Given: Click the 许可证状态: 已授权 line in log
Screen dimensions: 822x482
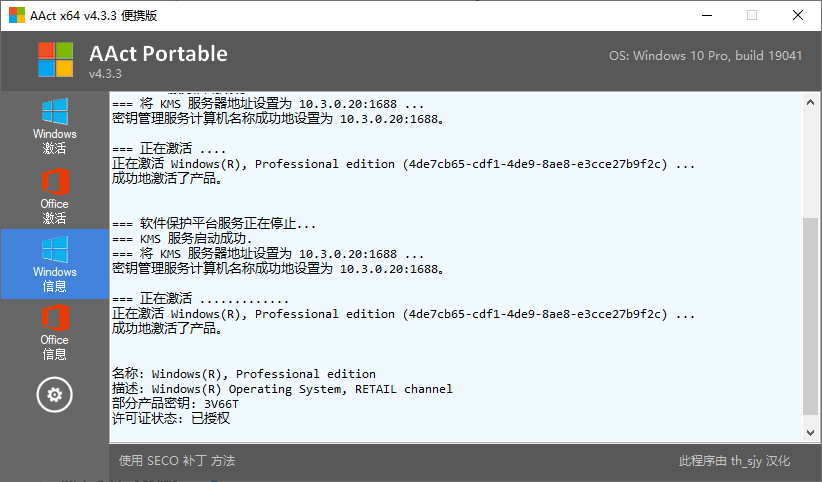Looking at the screenshot, I should [171, 419].
